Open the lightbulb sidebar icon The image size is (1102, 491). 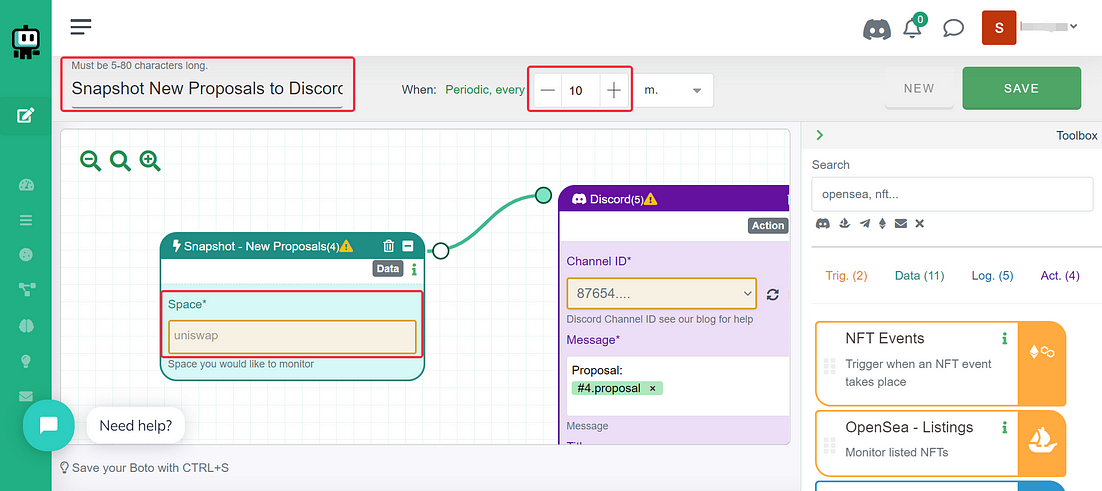tap(26, 361)
